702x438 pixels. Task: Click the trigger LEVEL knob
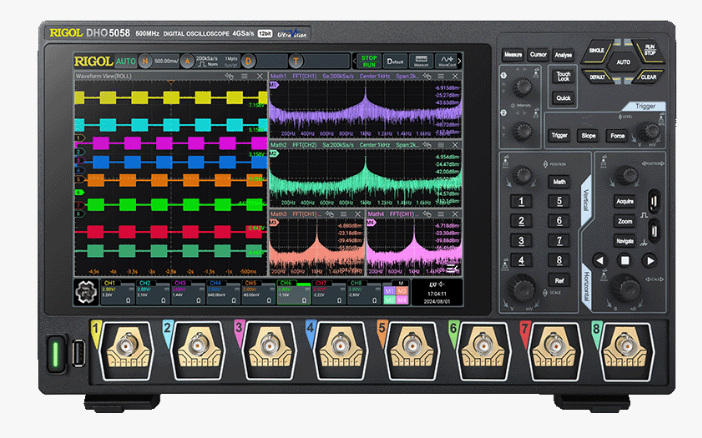(648, 131)
